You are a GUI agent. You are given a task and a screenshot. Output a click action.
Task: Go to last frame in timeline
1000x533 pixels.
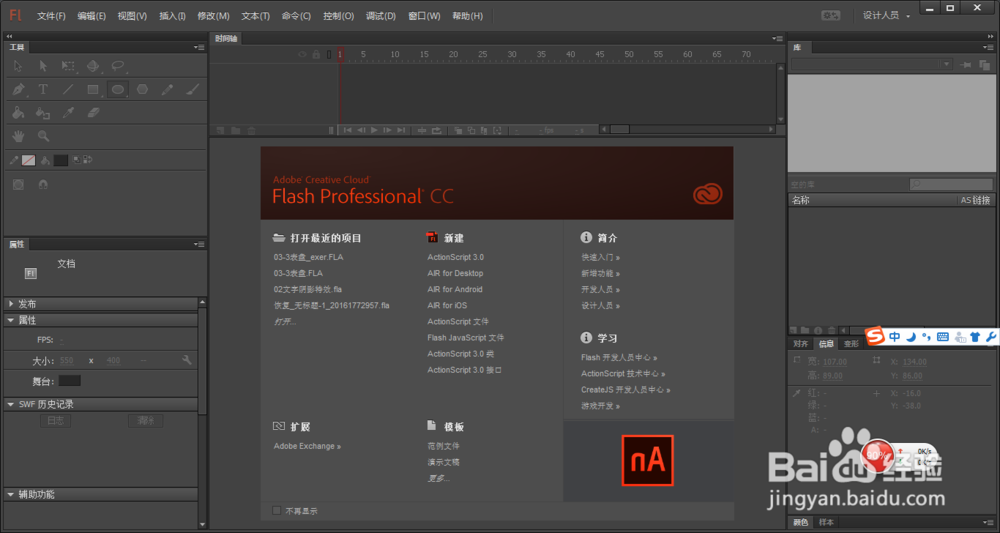click(401, 130)
